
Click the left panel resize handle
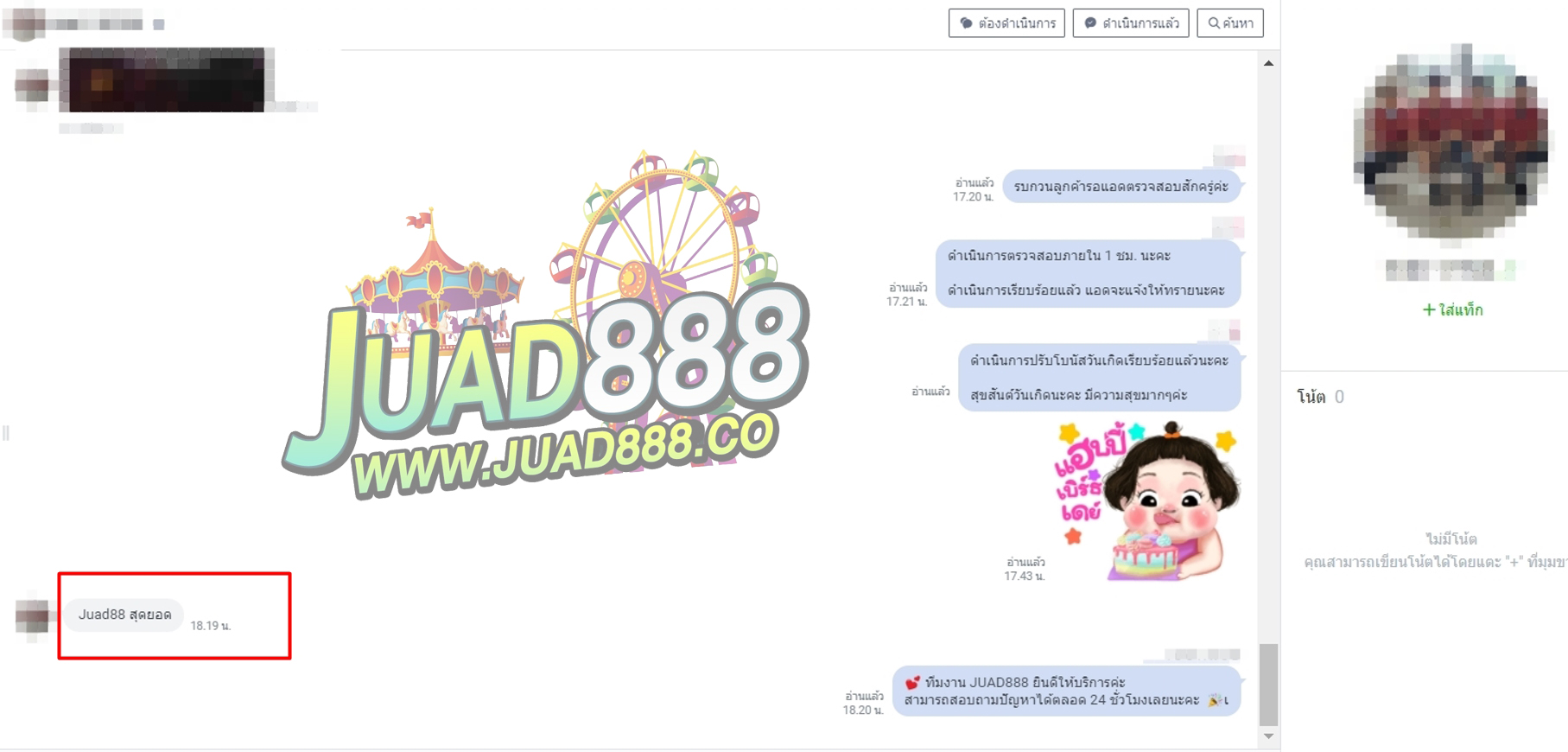point(6,432)
